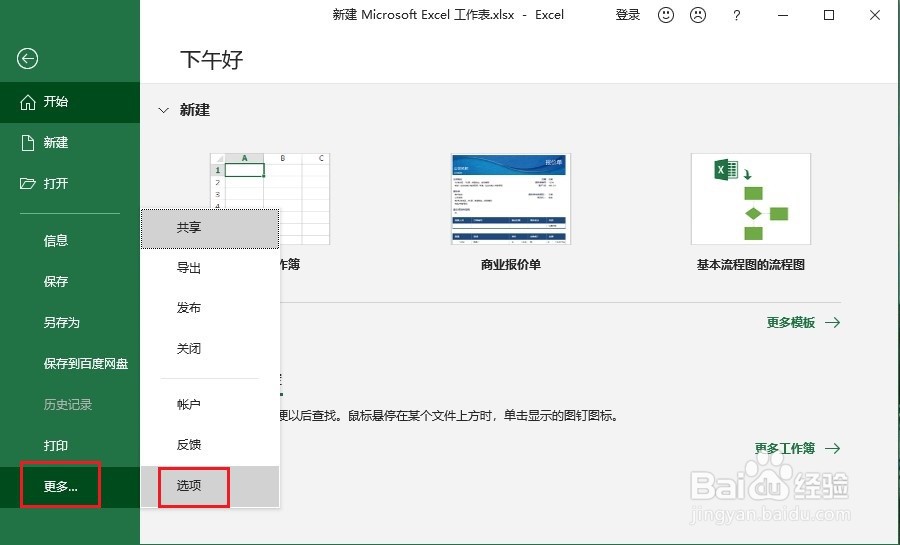Minimize the Excel window

click(x=783, y=15)
